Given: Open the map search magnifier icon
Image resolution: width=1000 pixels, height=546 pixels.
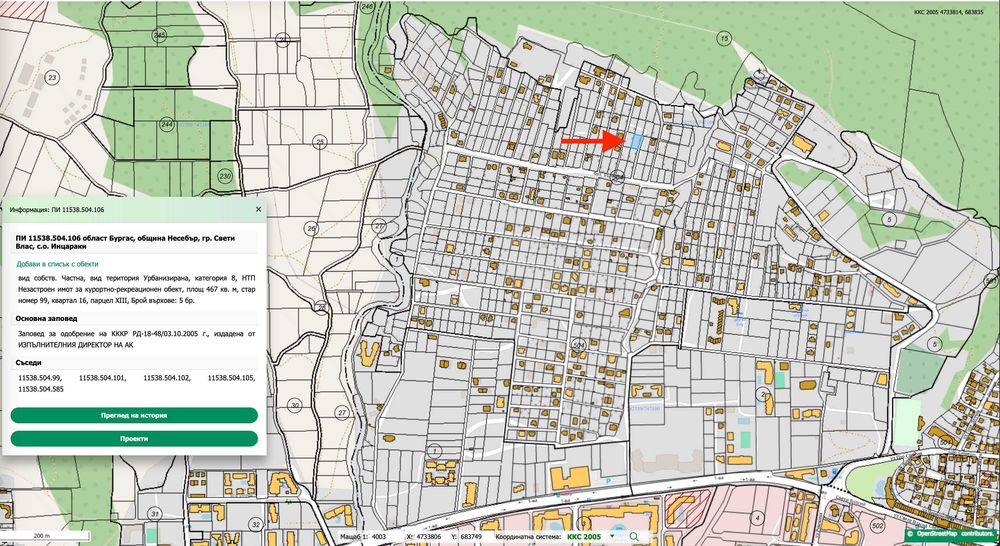Looking at the screenshot, I should (634, 537).
